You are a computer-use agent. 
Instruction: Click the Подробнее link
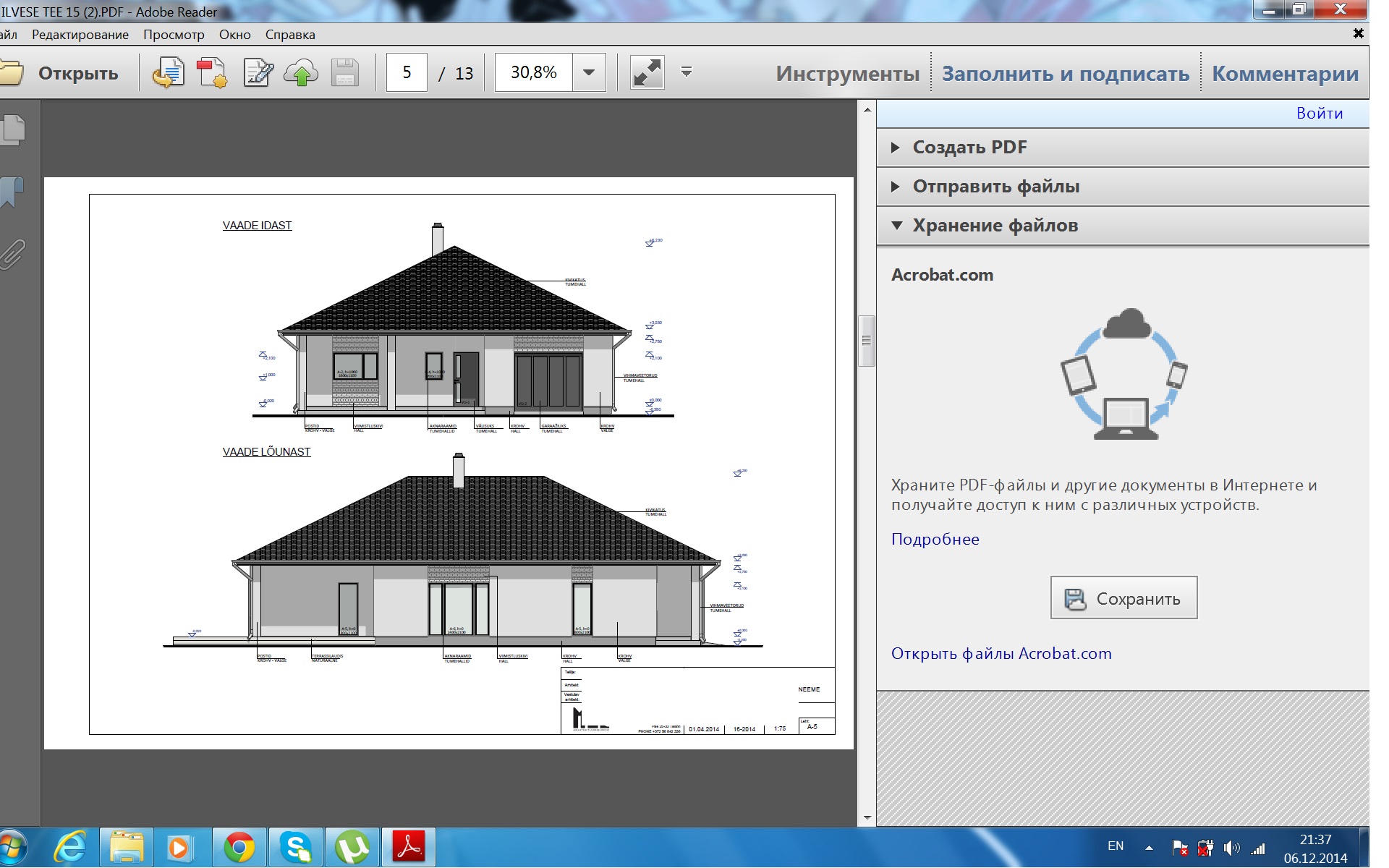[935, 540]
